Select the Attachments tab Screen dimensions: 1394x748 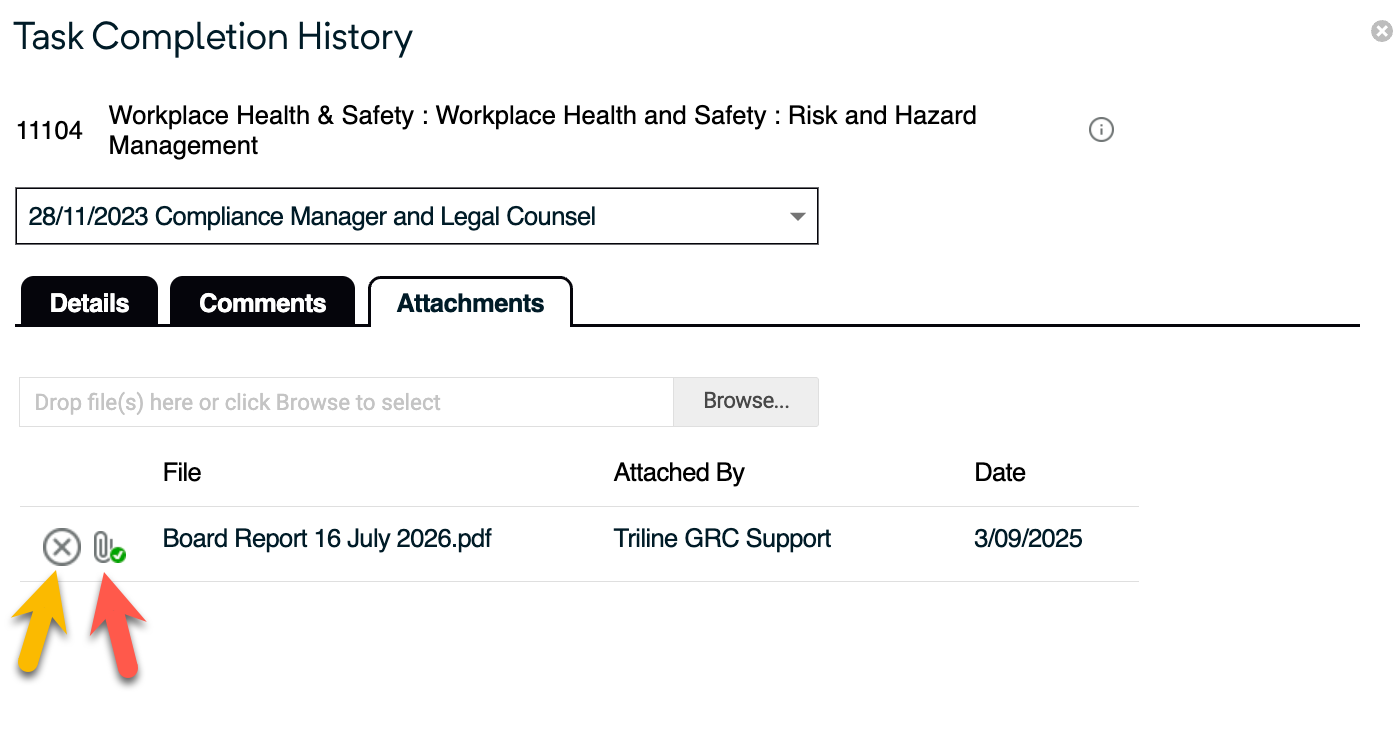(x=470, y=303)
